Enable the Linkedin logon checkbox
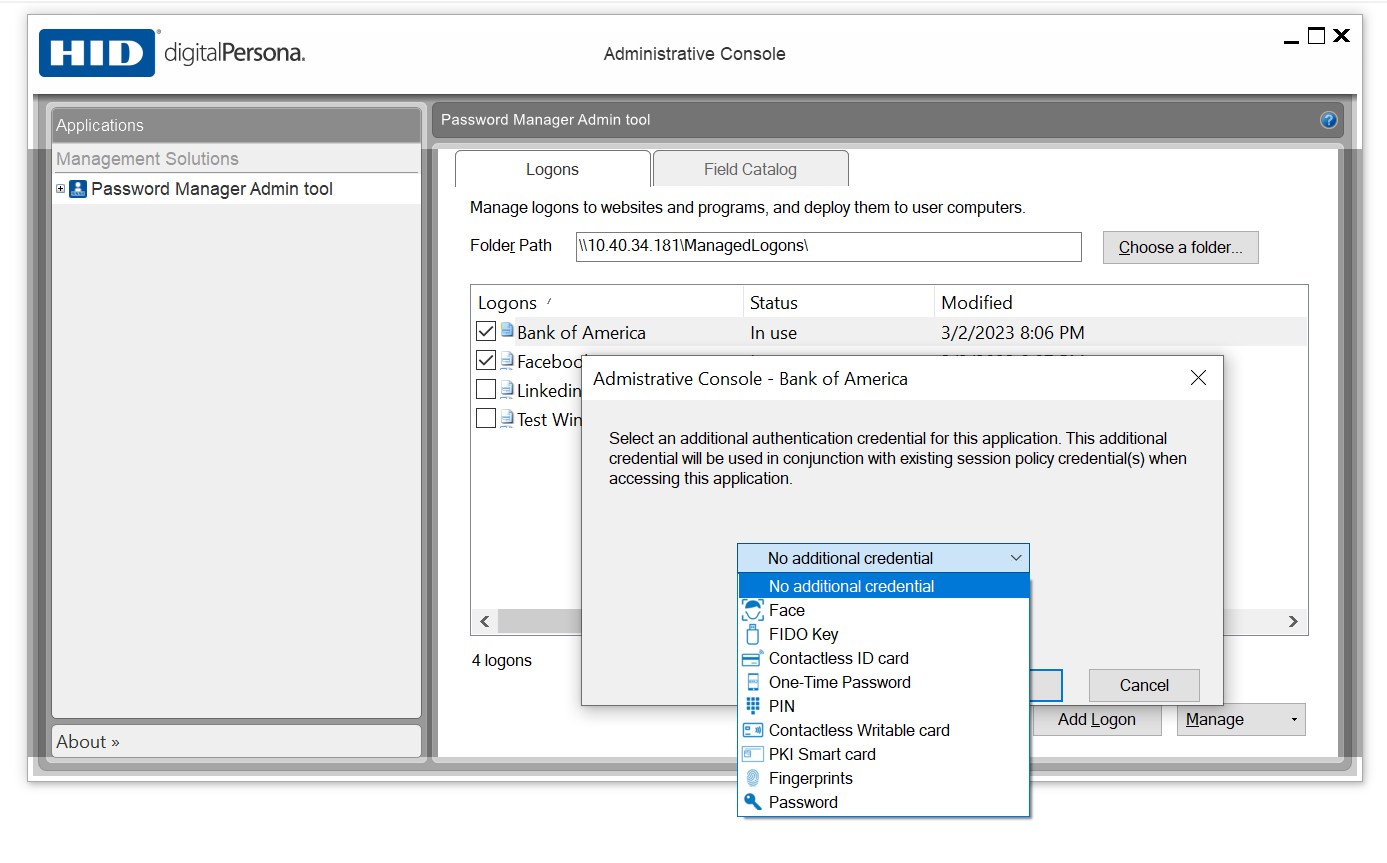The height and width of the screenshot is (863, 1387). [x=486, y=389]
